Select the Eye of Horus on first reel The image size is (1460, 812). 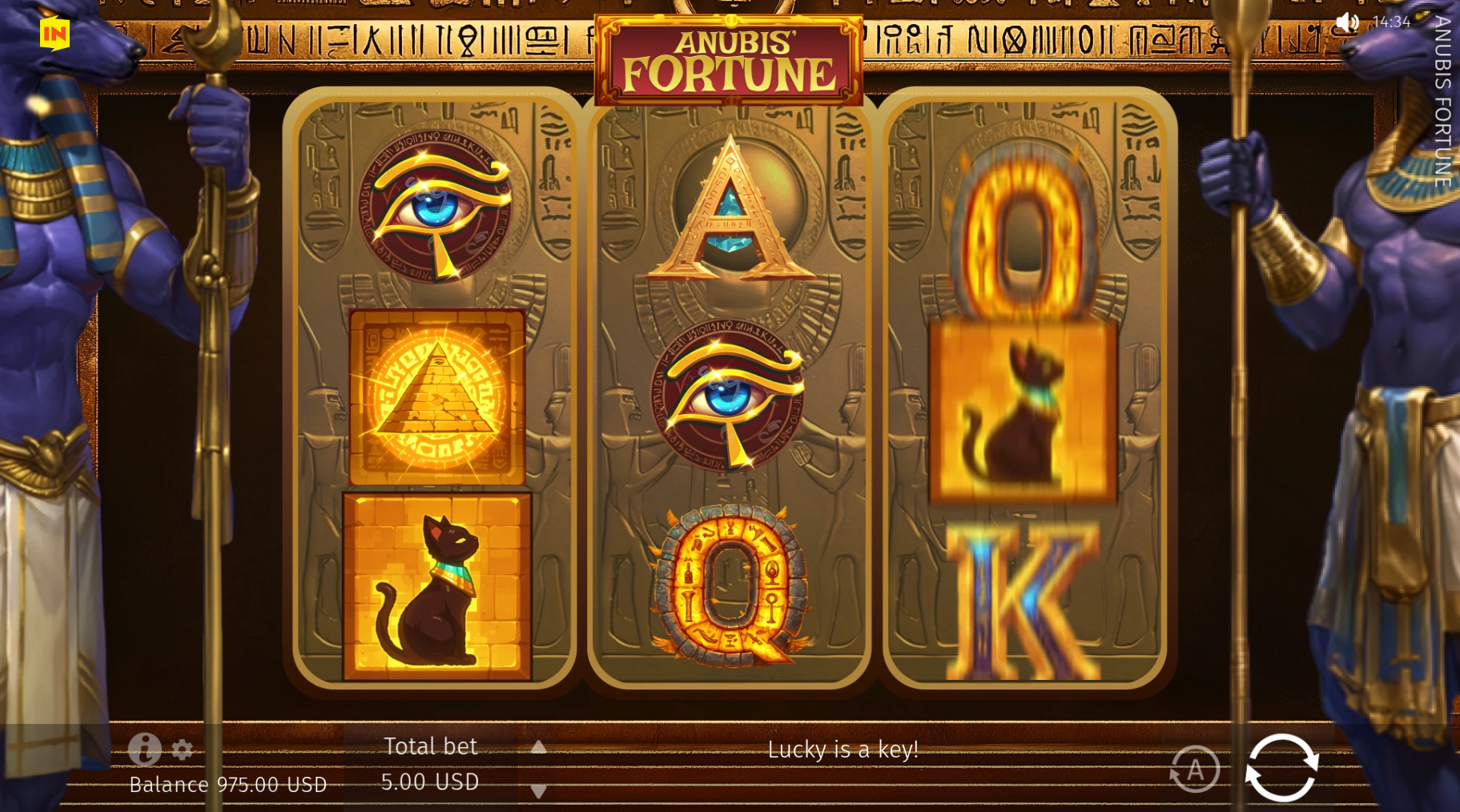[x=436, y=206]
